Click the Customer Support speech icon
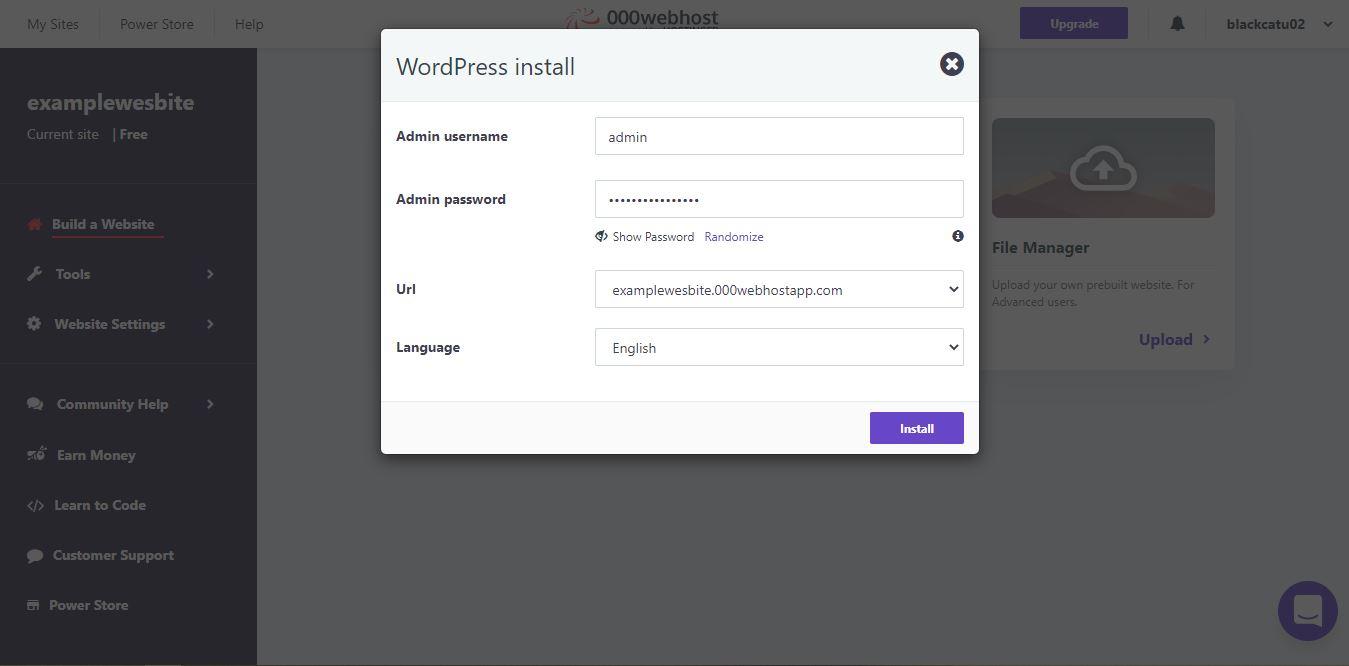The height and width of the screenshot is (666, 1349). point(35,555)
